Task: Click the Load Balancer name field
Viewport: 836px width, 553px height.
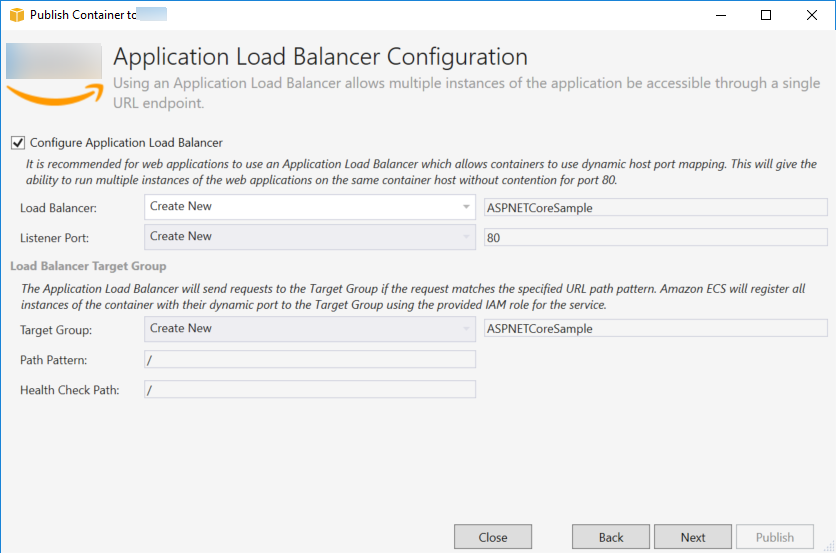Action: coord(654,207)
